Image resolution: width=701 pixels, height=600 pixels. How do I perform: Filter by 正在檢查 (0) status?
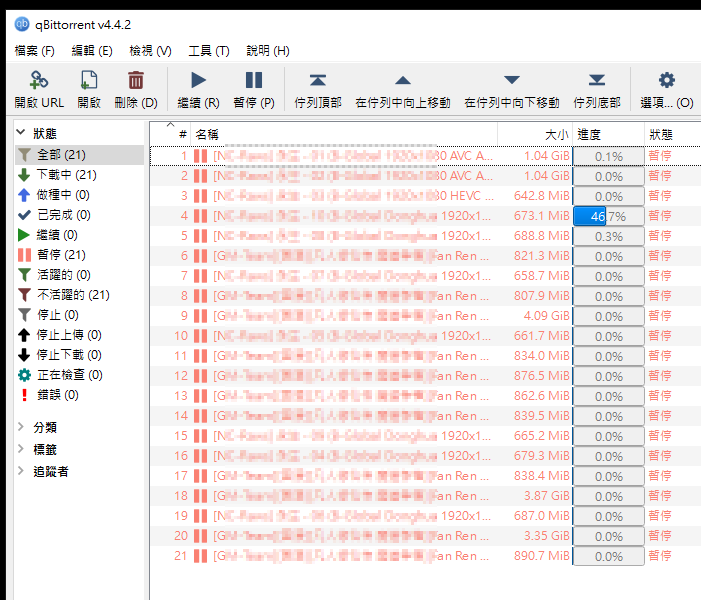click(80, 375)
